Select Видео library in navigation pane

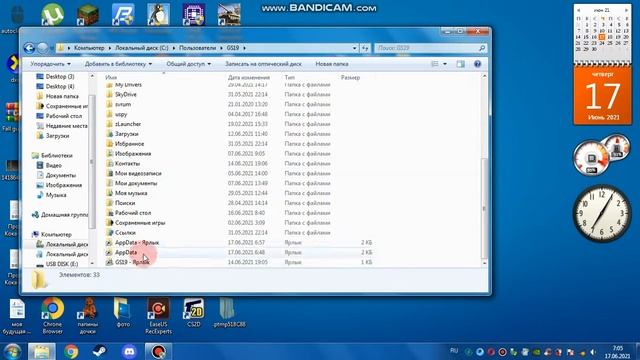pyautogui.click(x=49, y=165)
